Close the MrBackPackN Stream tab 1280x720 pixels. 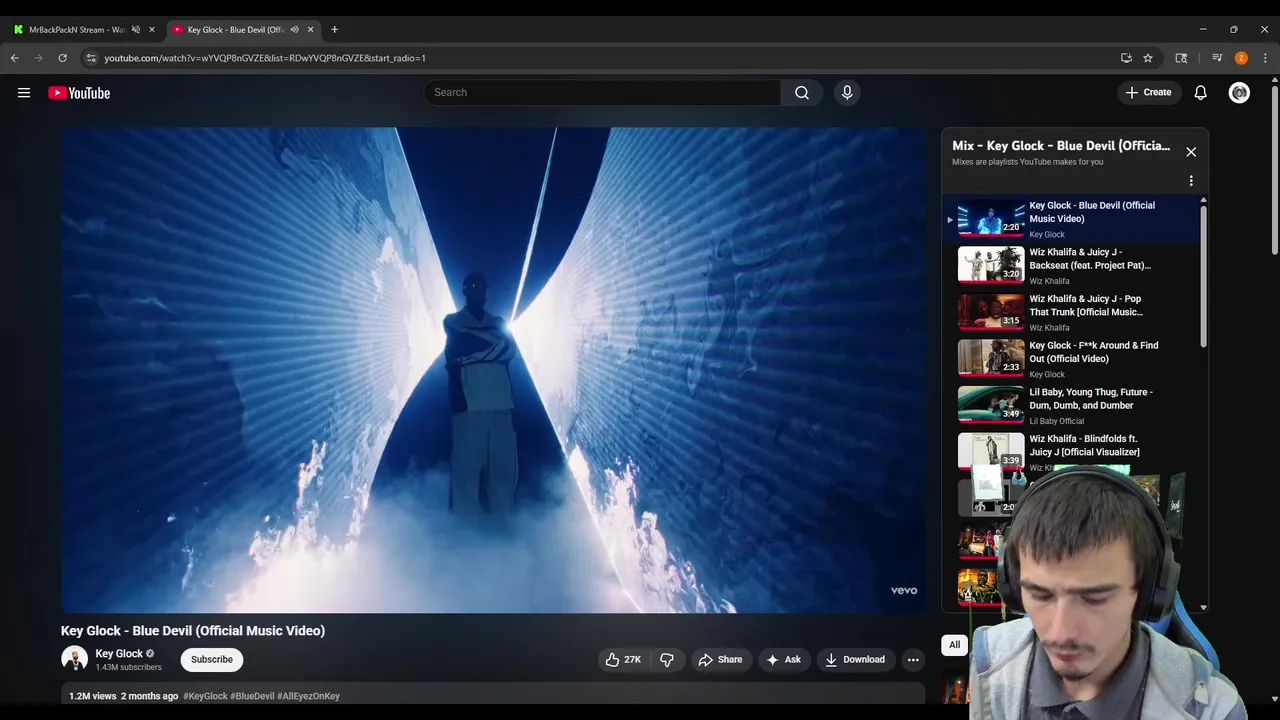point(152,29)
